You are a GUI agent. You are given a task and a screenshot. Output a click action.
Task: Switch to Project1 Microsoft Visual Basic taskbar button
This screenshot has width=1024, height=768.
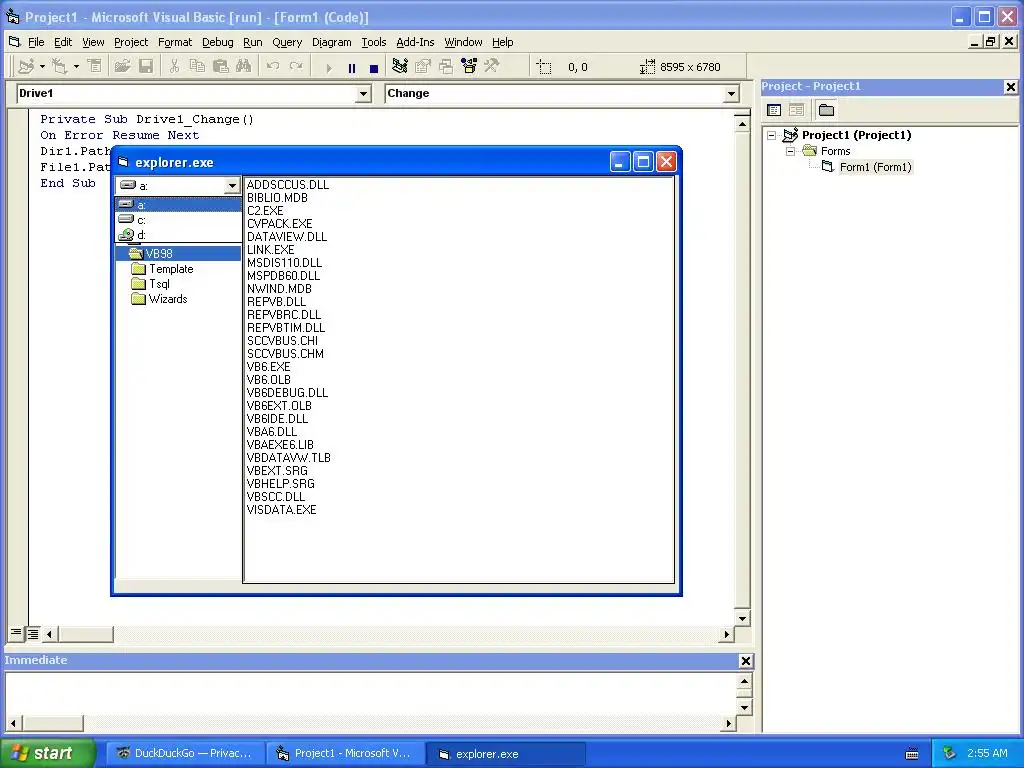point(344,753)
